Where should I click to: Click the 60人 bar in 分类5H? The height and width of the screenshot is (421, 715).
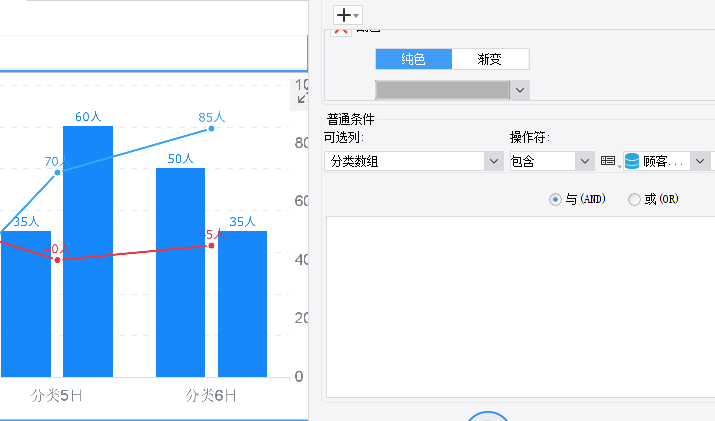(x=88, y=251)
